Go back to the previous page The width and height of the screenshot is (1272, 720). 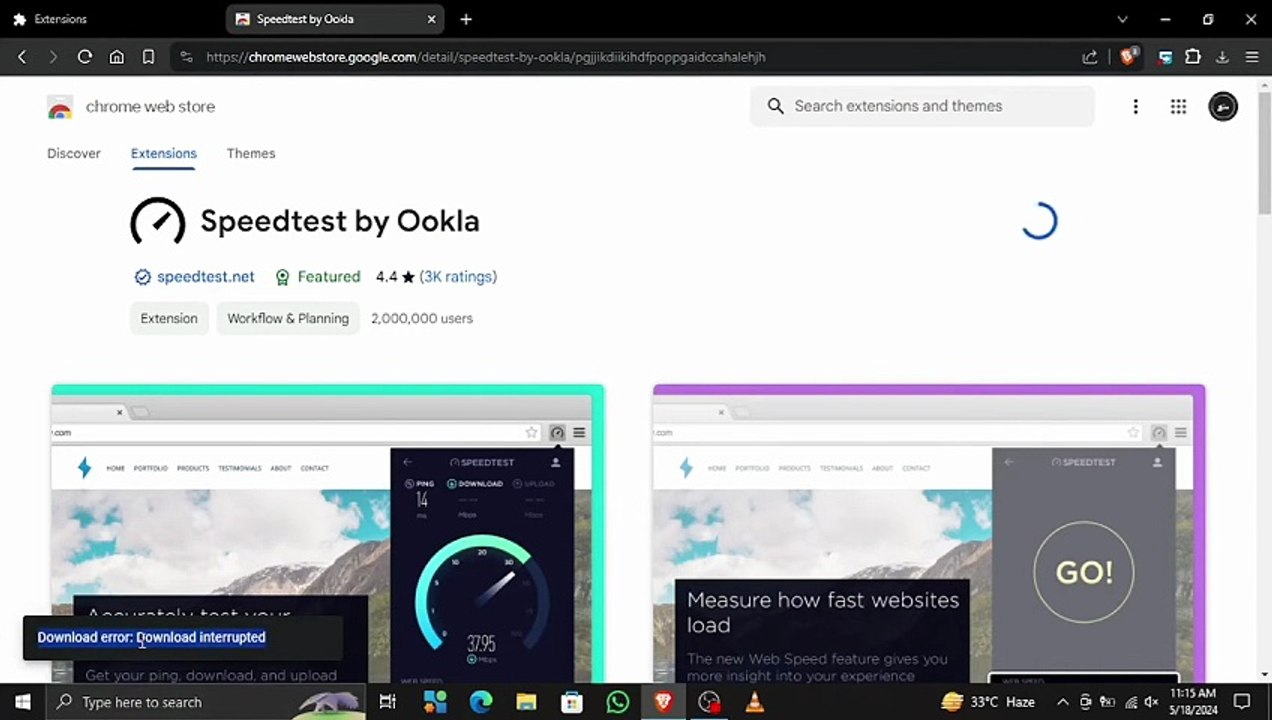(x=22, y=57)
